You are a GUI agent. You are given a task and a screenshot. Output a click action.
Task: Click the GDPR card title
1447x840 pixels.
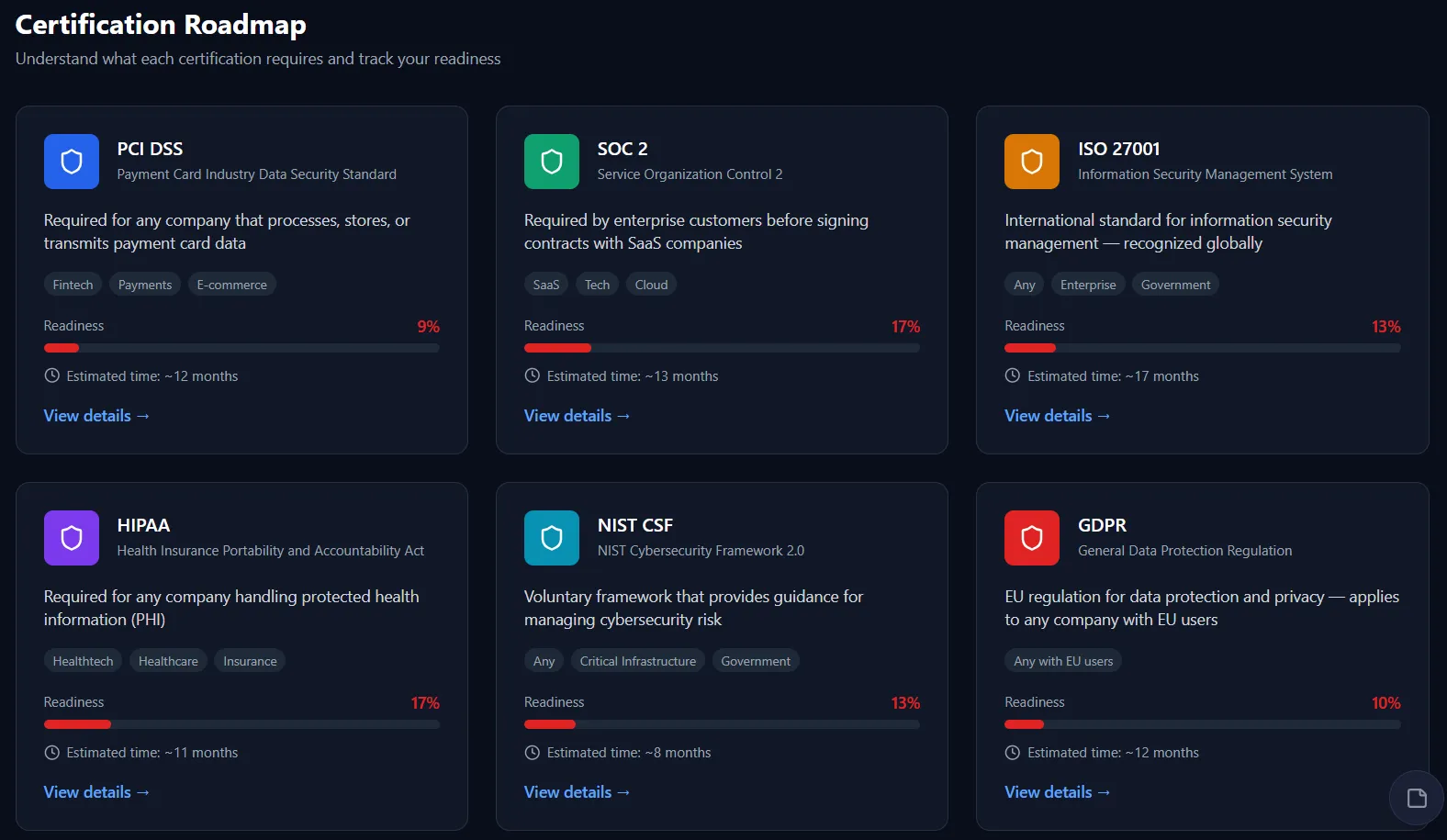point(1102,525)
